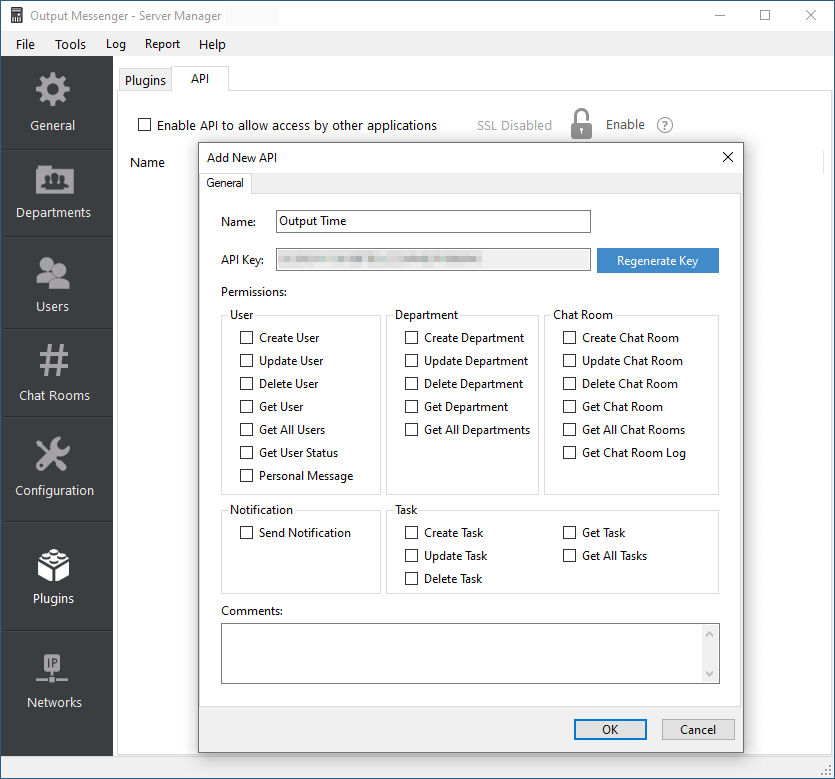Image resolution: width=835 pixels, height=779 pixels.
Task: Check the Get All Chat Rooms permission
Action: point(569,429)
